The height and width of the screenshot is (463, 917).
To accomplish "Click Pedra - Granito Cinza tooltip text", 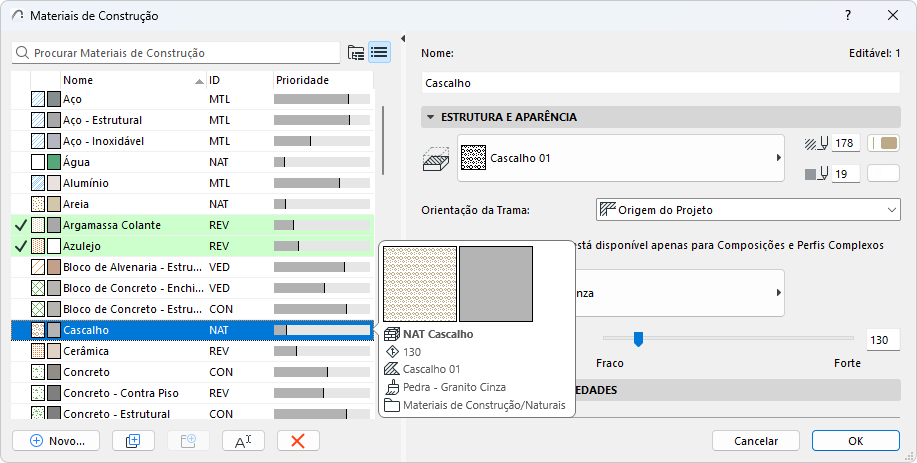I will point(454,387).
